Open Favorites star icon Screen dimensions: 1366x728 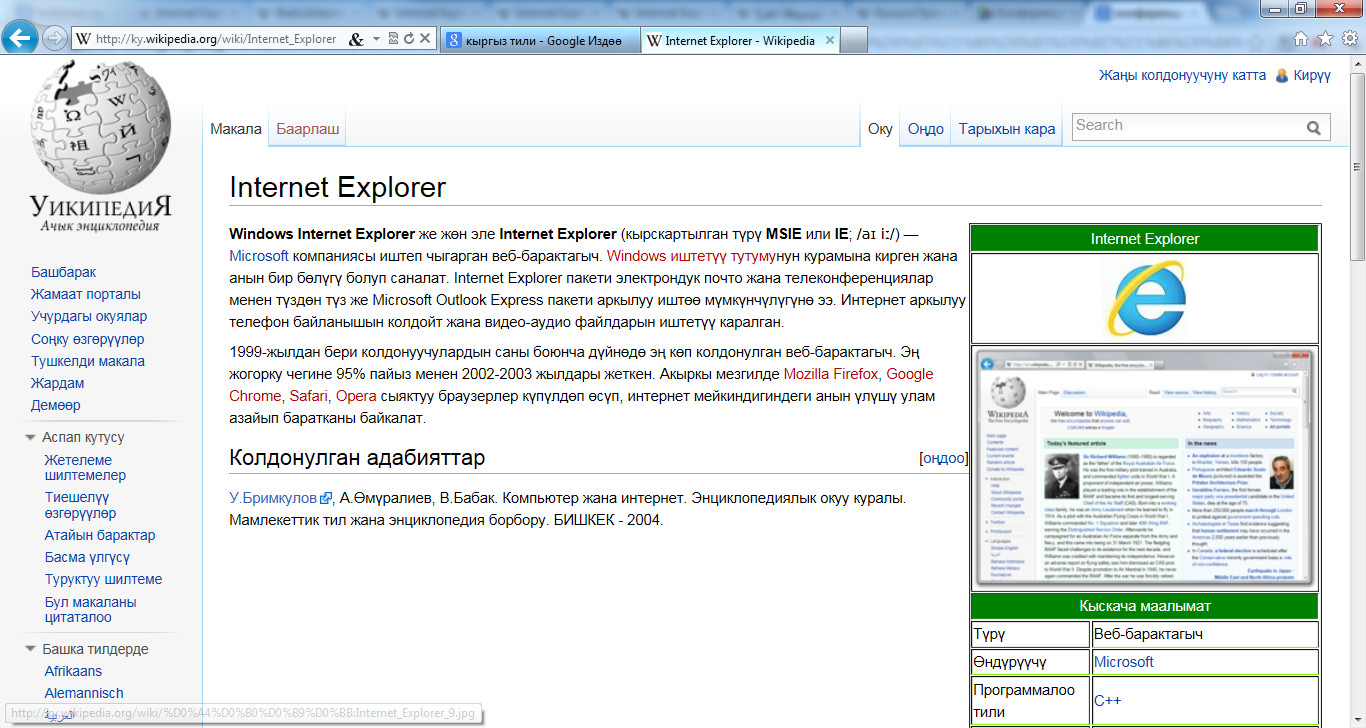(1325, 39)
